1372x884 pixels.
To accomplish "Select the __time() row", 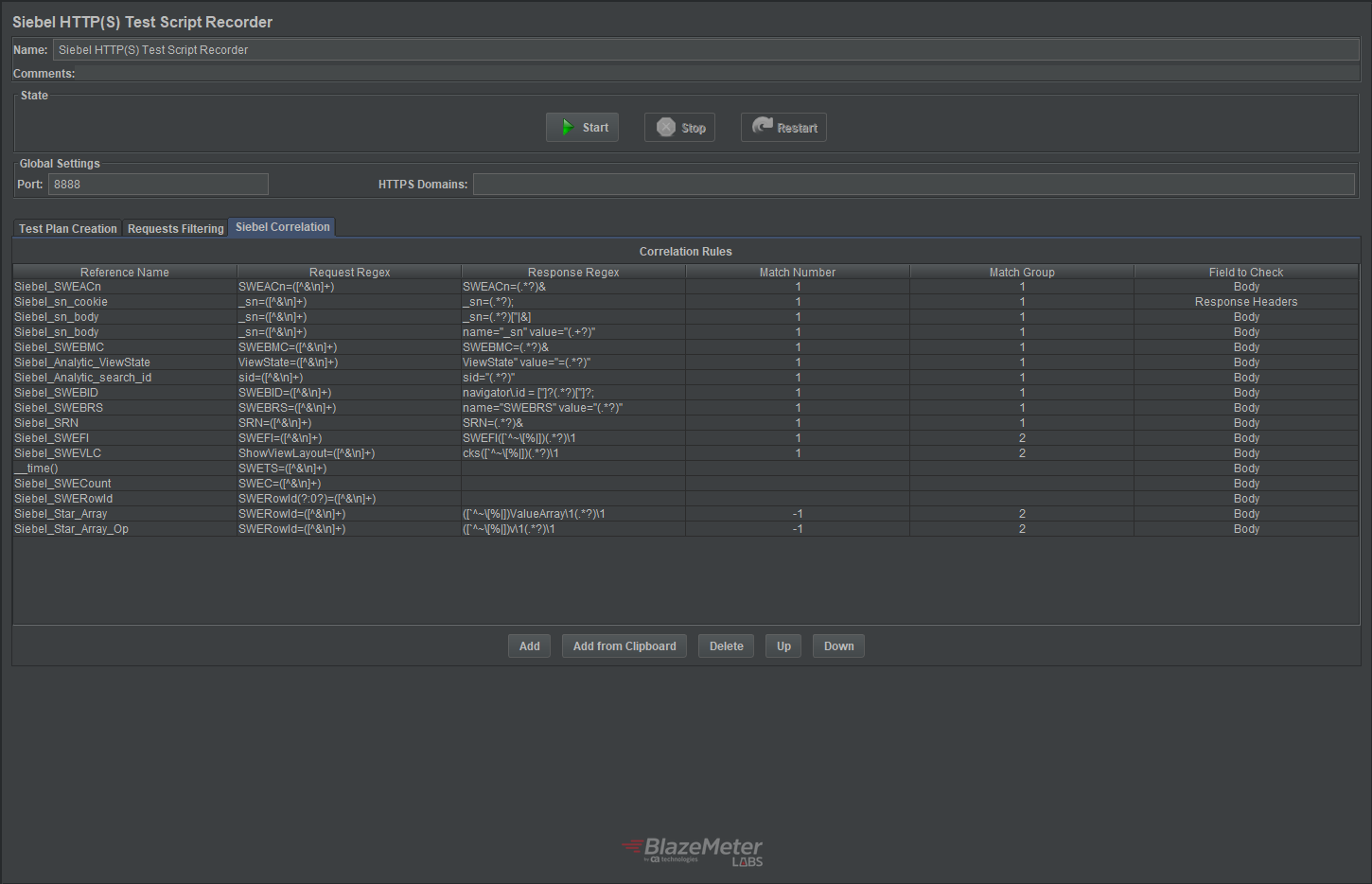I will click(x=686, y=469).
